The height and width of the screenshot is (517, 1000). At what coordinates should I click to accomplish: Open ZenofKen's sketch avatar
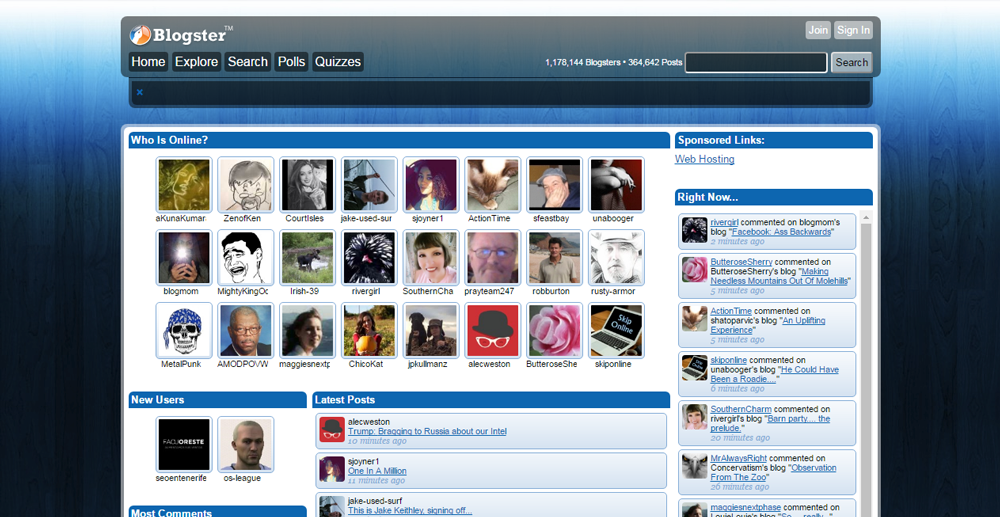tap(246, 185)
